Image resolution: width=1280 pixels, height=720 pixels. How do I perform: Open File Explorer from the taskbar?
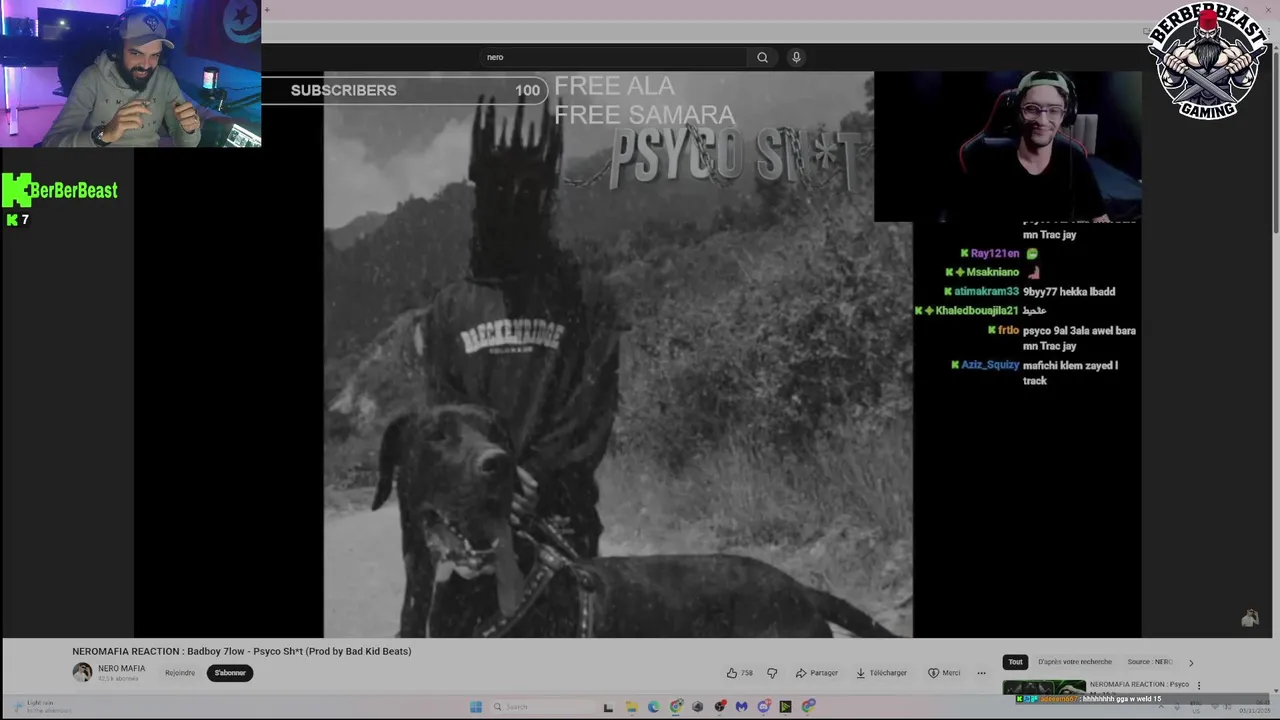point(631,707)
